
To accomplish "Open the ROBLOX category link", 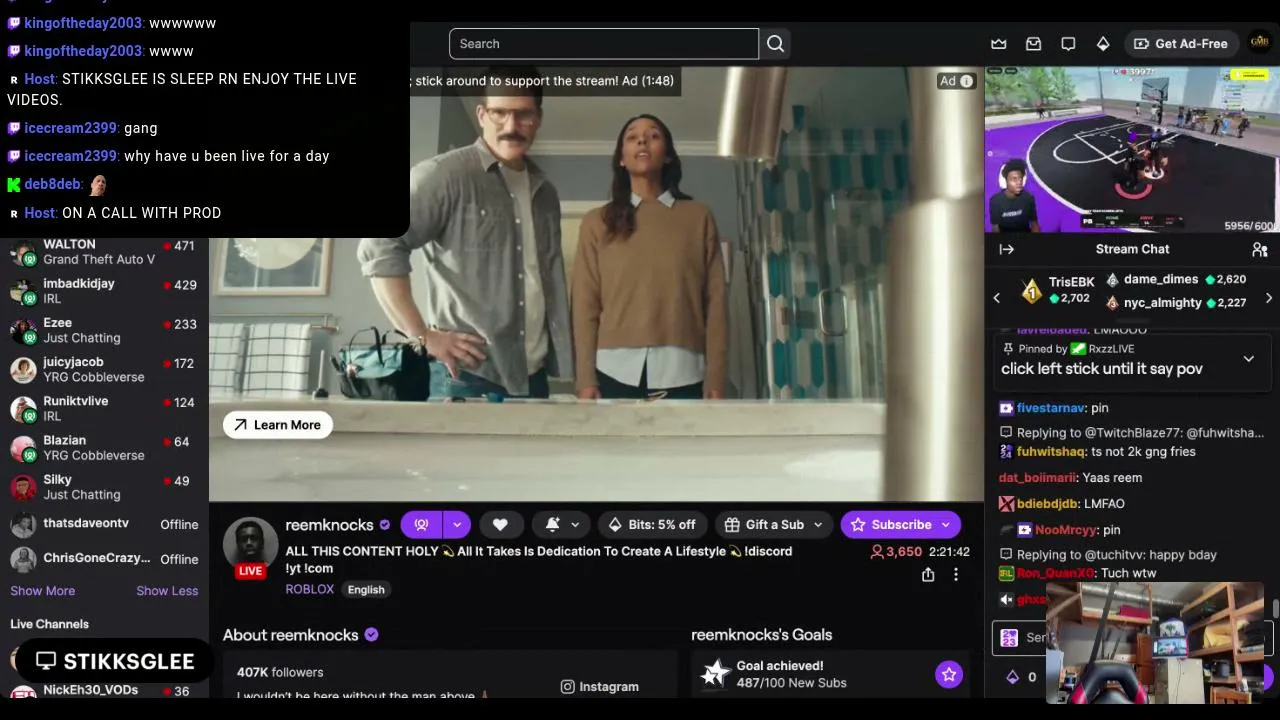I will [x=310, y=589].
